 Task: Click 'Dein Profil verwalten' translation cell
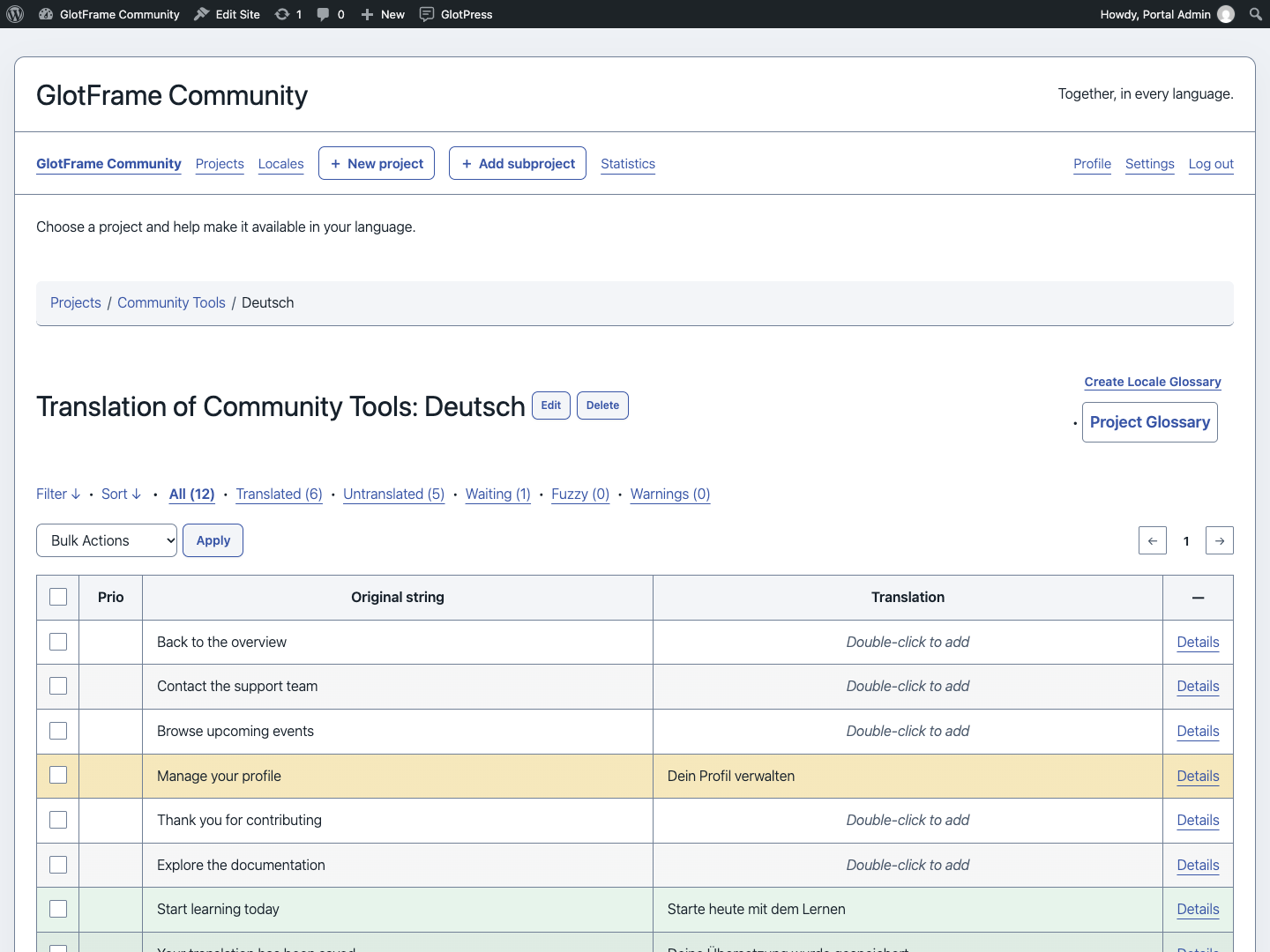tap(908, 776)
